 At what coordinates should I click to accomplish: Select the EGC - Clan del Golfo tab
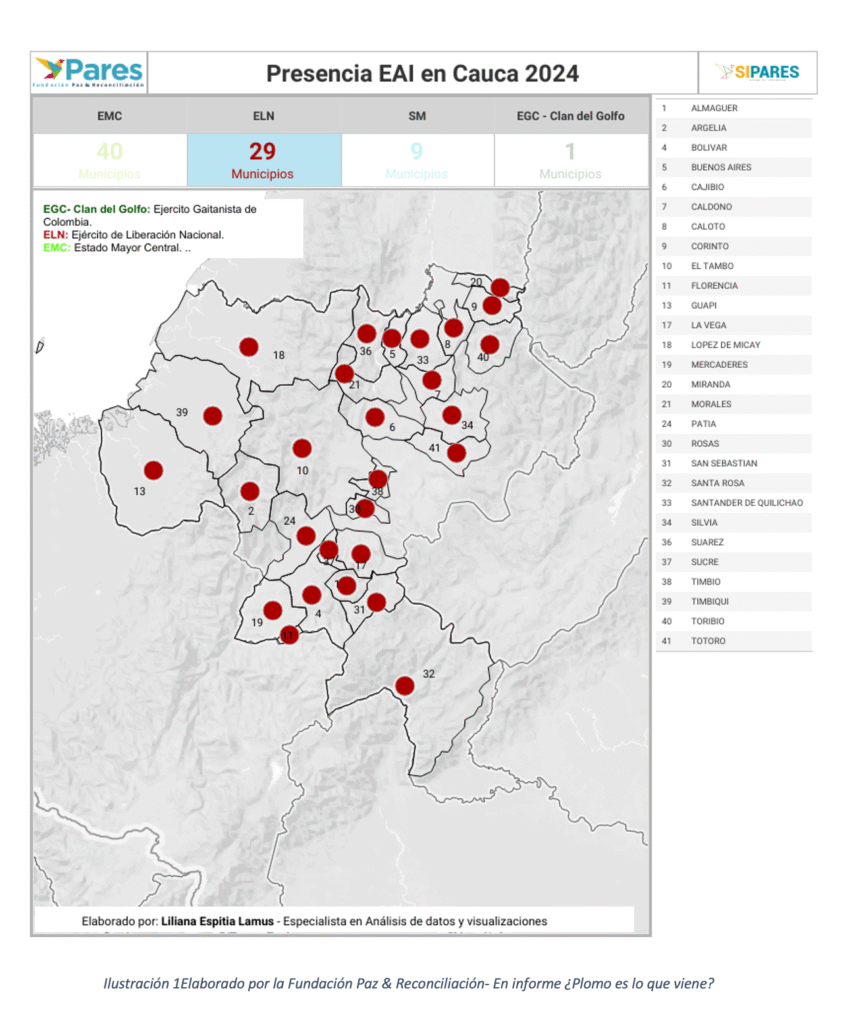point(570,116)
